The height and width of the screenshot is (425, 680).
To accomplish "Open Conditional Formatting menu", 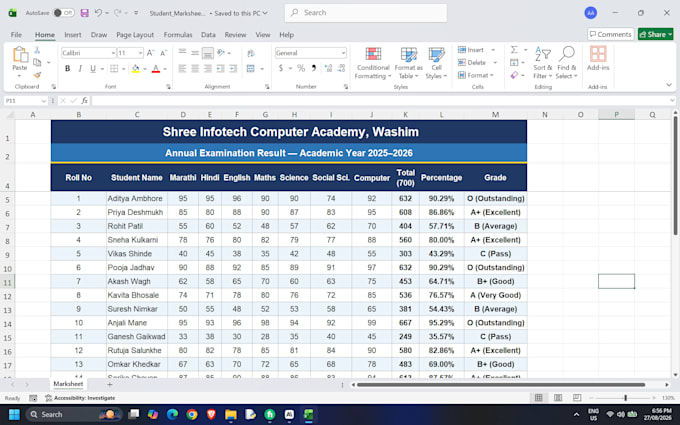I will point(373,63).
